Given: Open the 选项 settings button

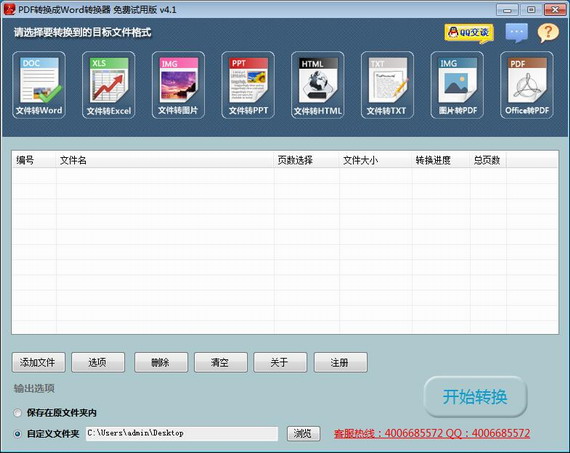Looking at the screenshot, I should click(x=98, y=362).
